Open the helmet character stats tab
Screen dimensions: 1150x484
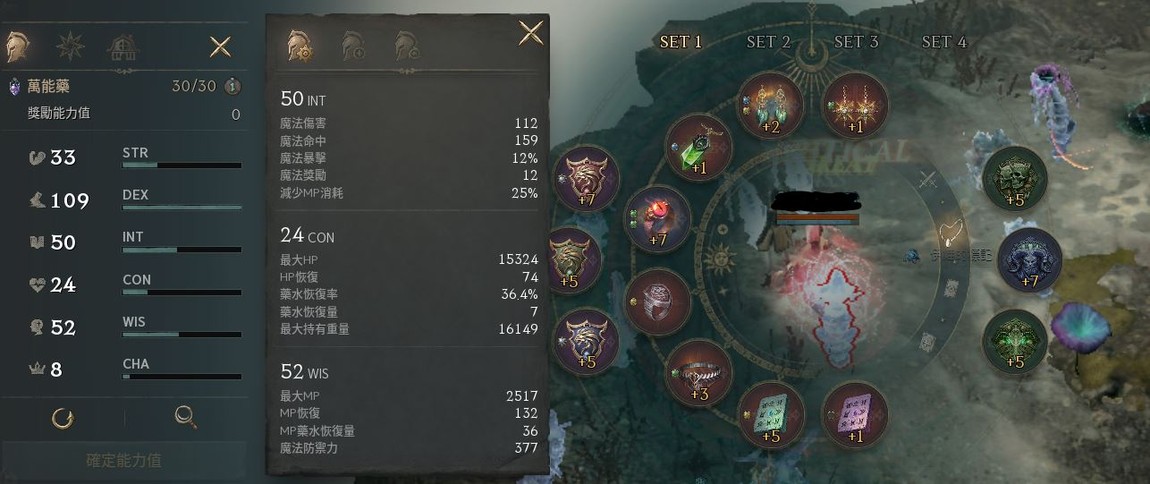18,47
